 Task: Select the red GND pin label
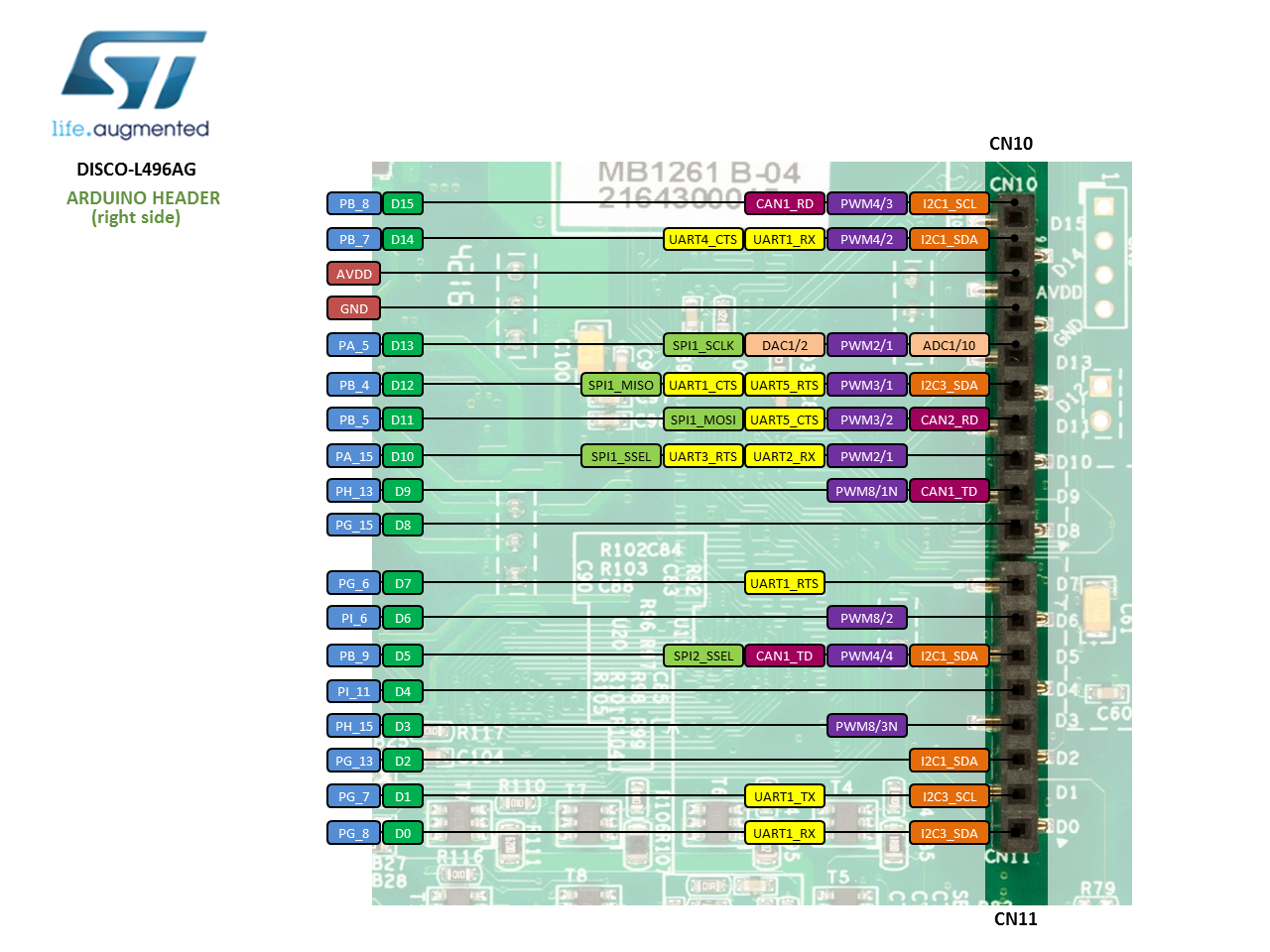click(x=353, y=309)
